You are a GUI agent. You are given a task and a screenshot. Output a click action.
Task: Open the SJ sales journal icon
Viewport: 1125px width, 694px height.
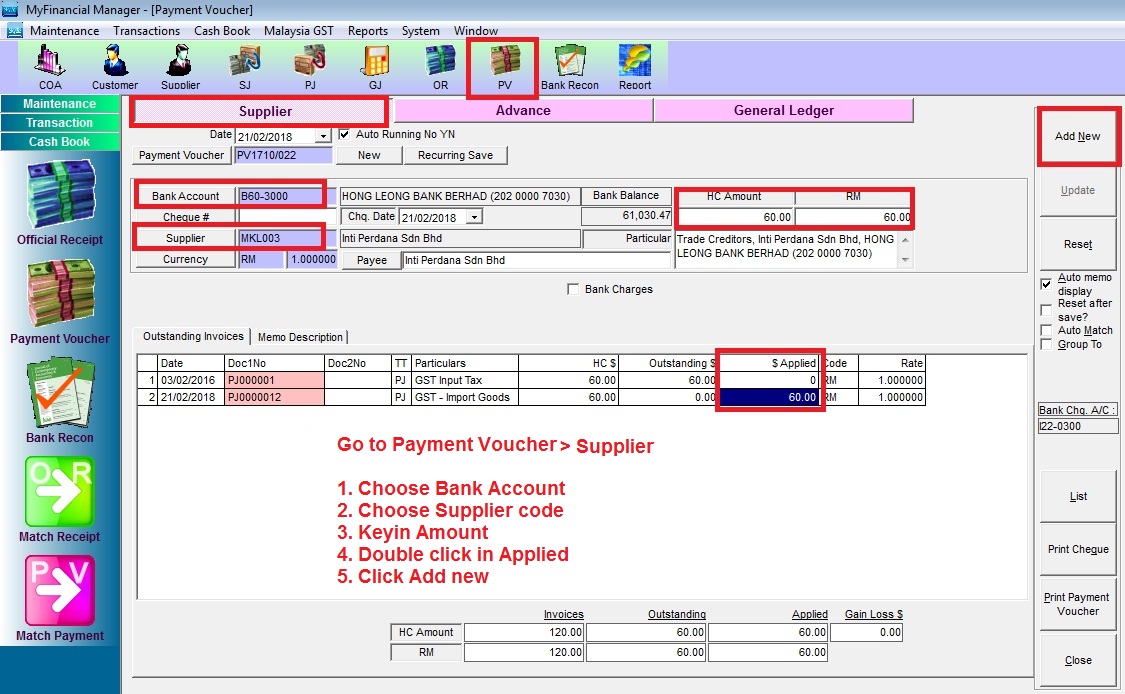[x=245, y=66]
